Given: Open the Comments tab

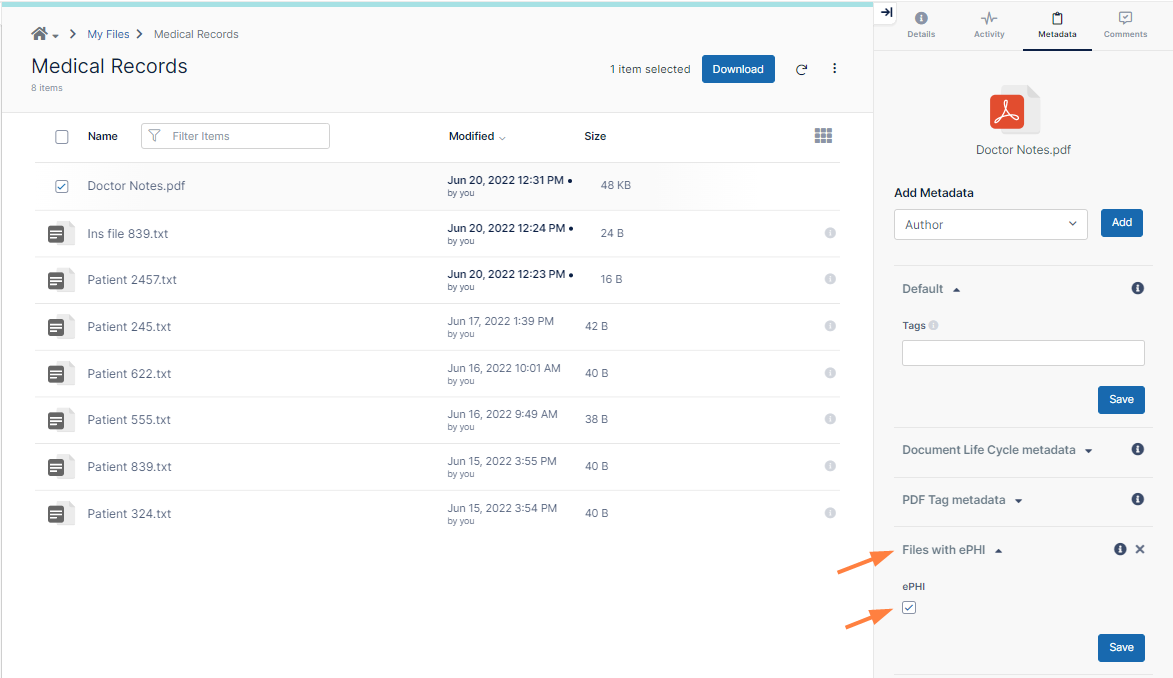Looking at the screenshot, I should 1125,25.
